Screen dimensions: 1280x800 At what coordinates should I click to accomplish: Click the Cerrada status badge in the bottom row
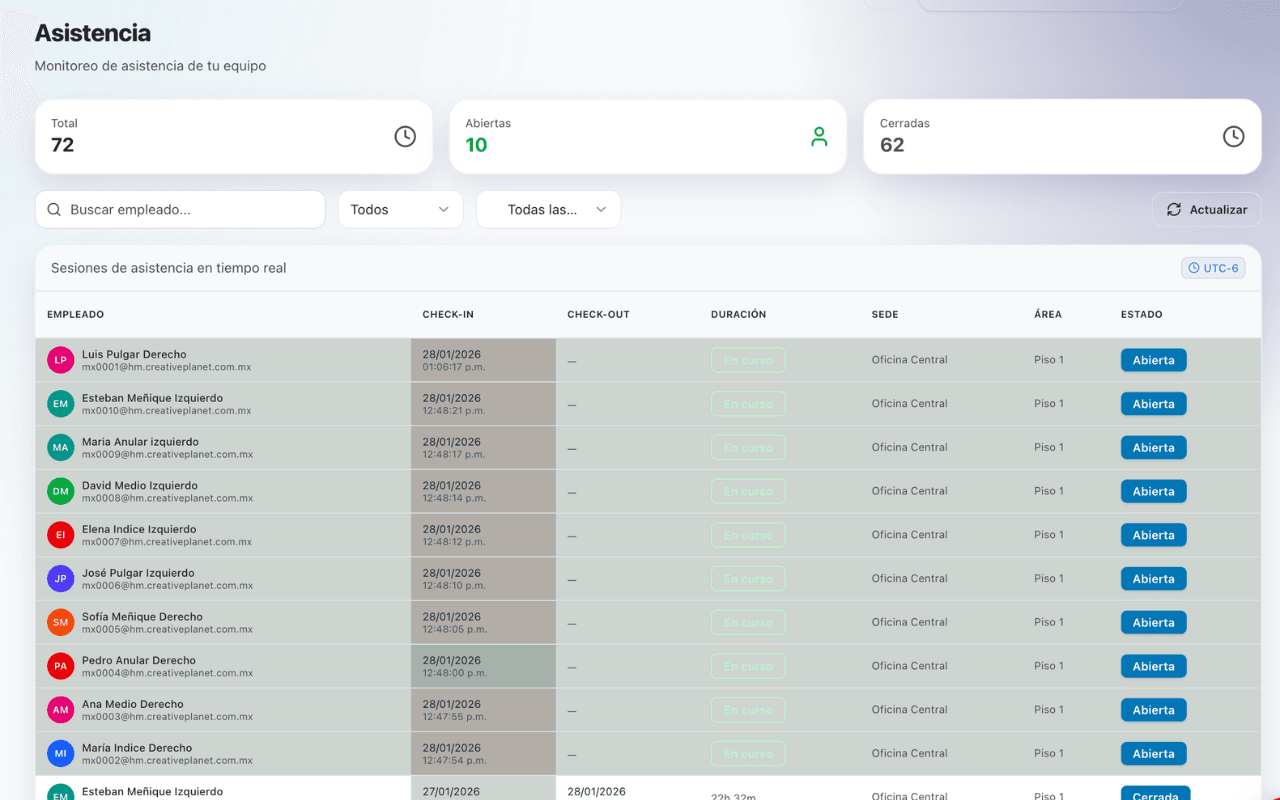click(x=1155, y=795)
